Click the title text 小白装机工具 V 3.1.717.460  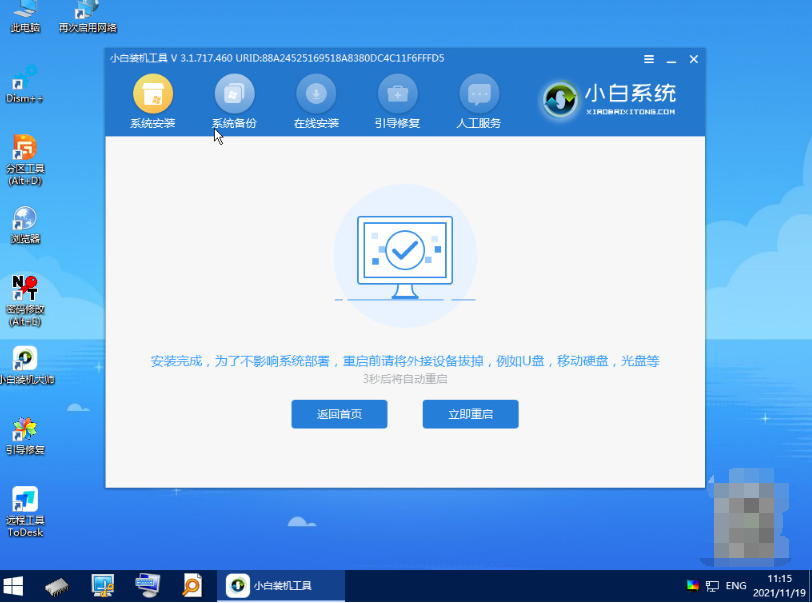click(171, 59)
